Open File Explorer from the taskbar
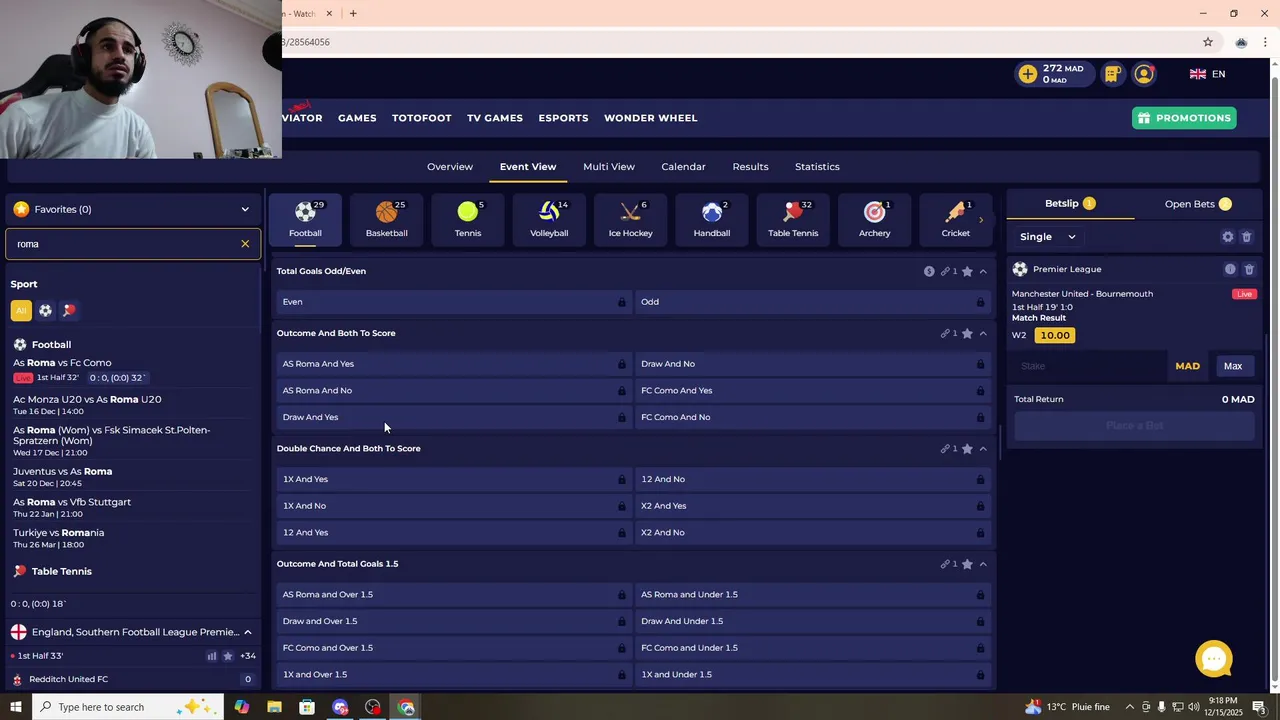Viewport: 1280px width, 720px height. [x=274, y=707]
